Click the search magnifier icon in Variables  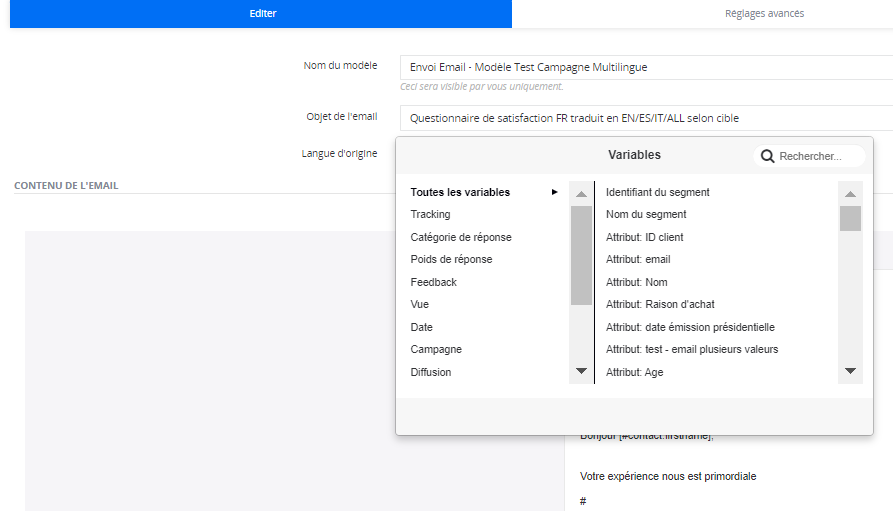(768, 156)
